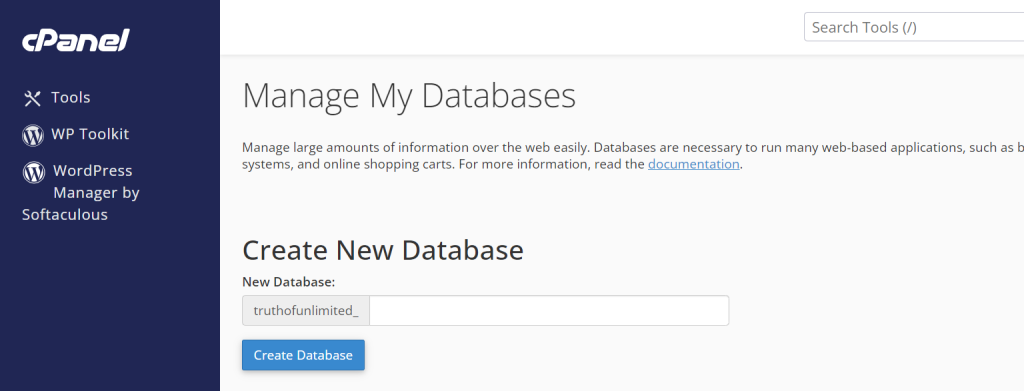Click the New Database: label
The image size is (1024, 391).
coord(288,282)
